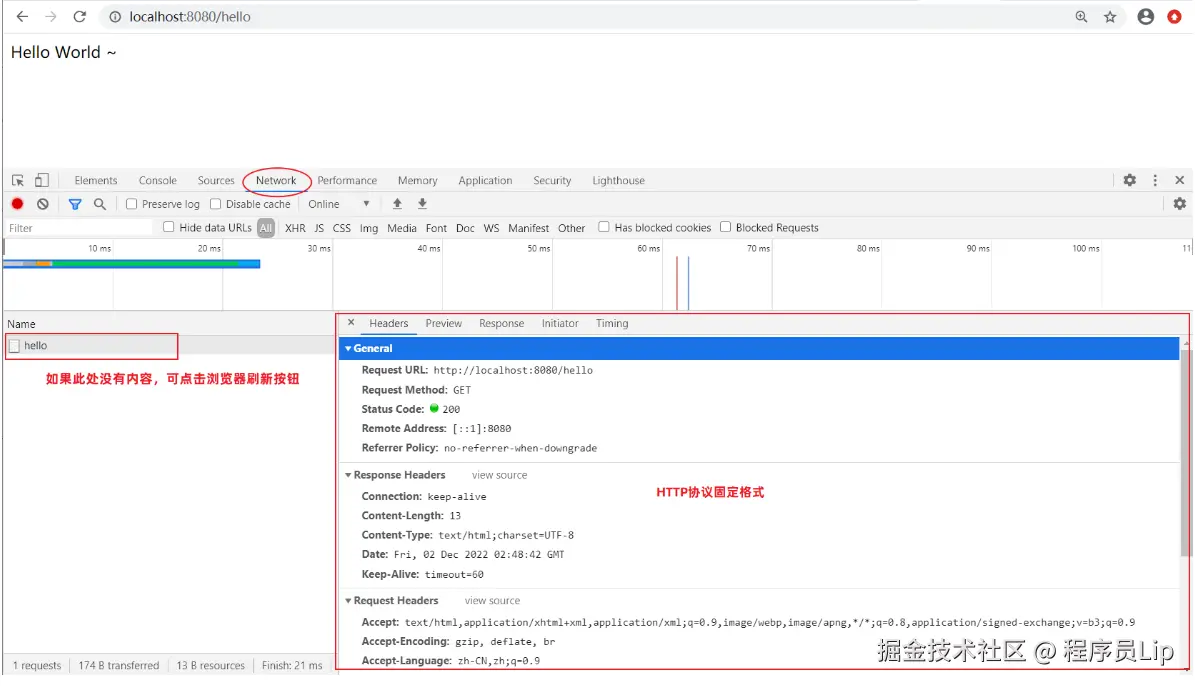This screenshot has width=1195, height=686.
Task: Toggle the device toolbar icon
Action: (x=42, y=181)
